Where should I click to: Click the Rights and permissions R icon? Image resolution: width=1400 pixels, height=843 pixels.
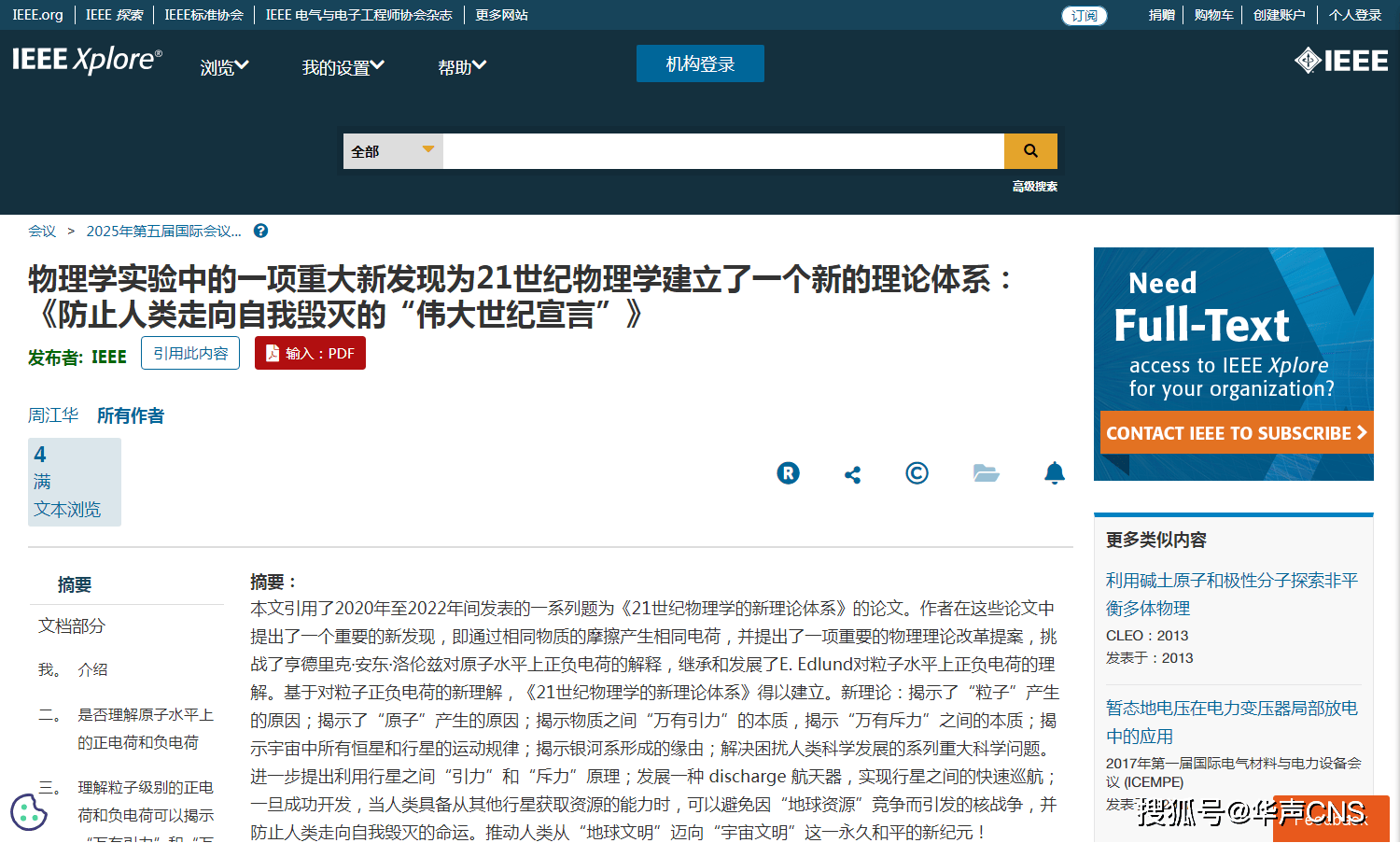point(789,473)
